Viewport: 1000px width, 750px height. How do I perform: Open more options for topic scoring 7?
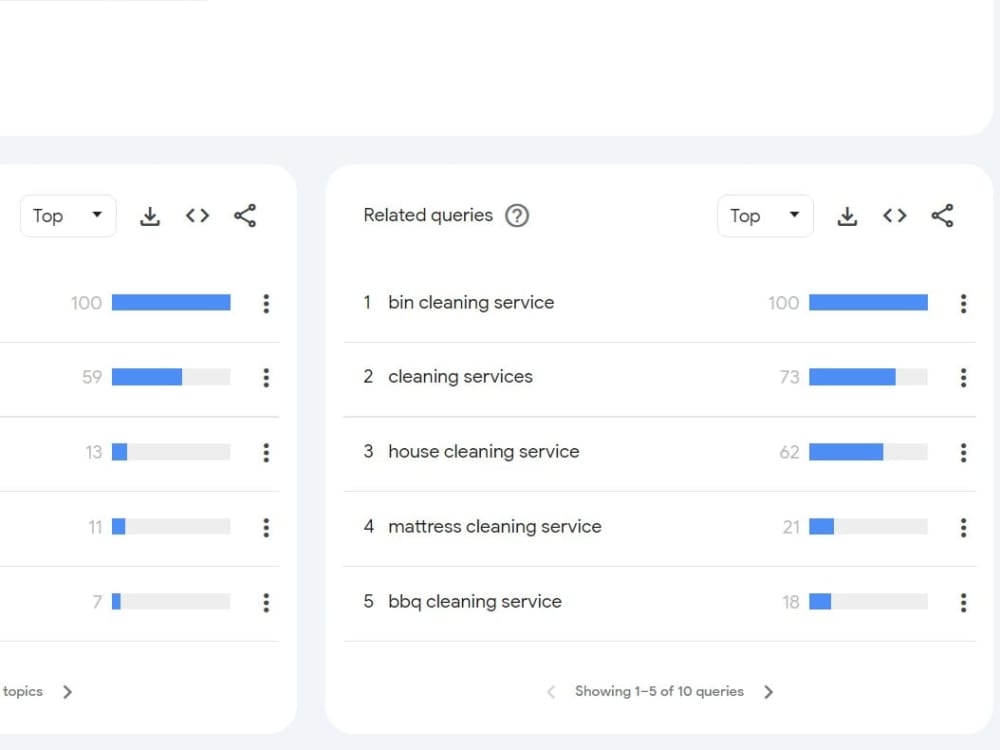click(x=266, y=603)
